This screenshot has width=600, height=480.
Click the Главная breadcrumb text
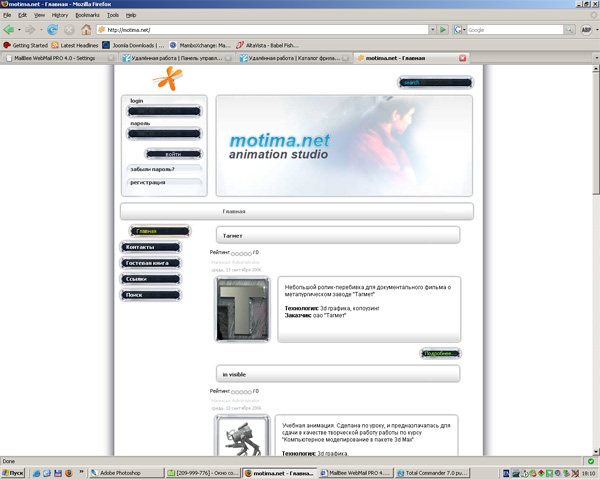click(x=234, y=211)
